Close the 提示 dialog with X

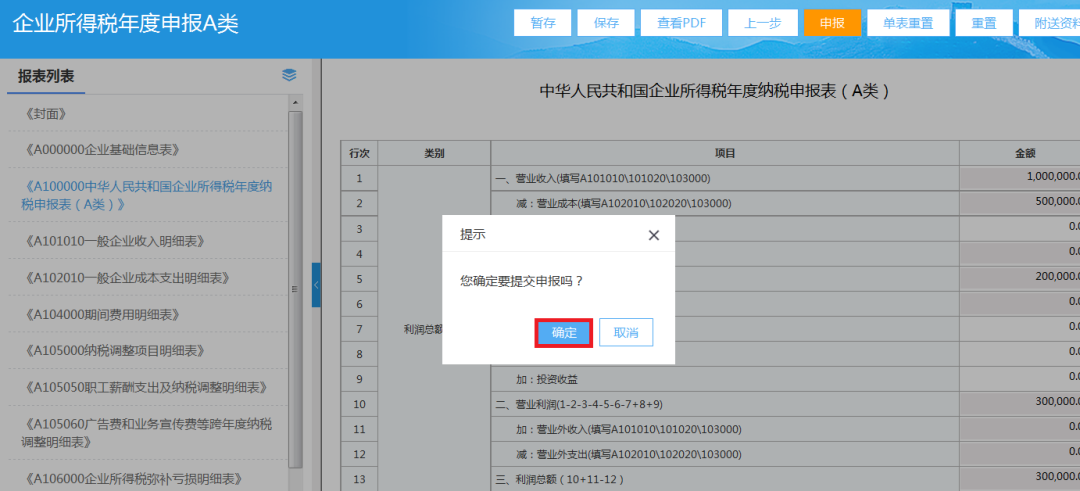654,236
